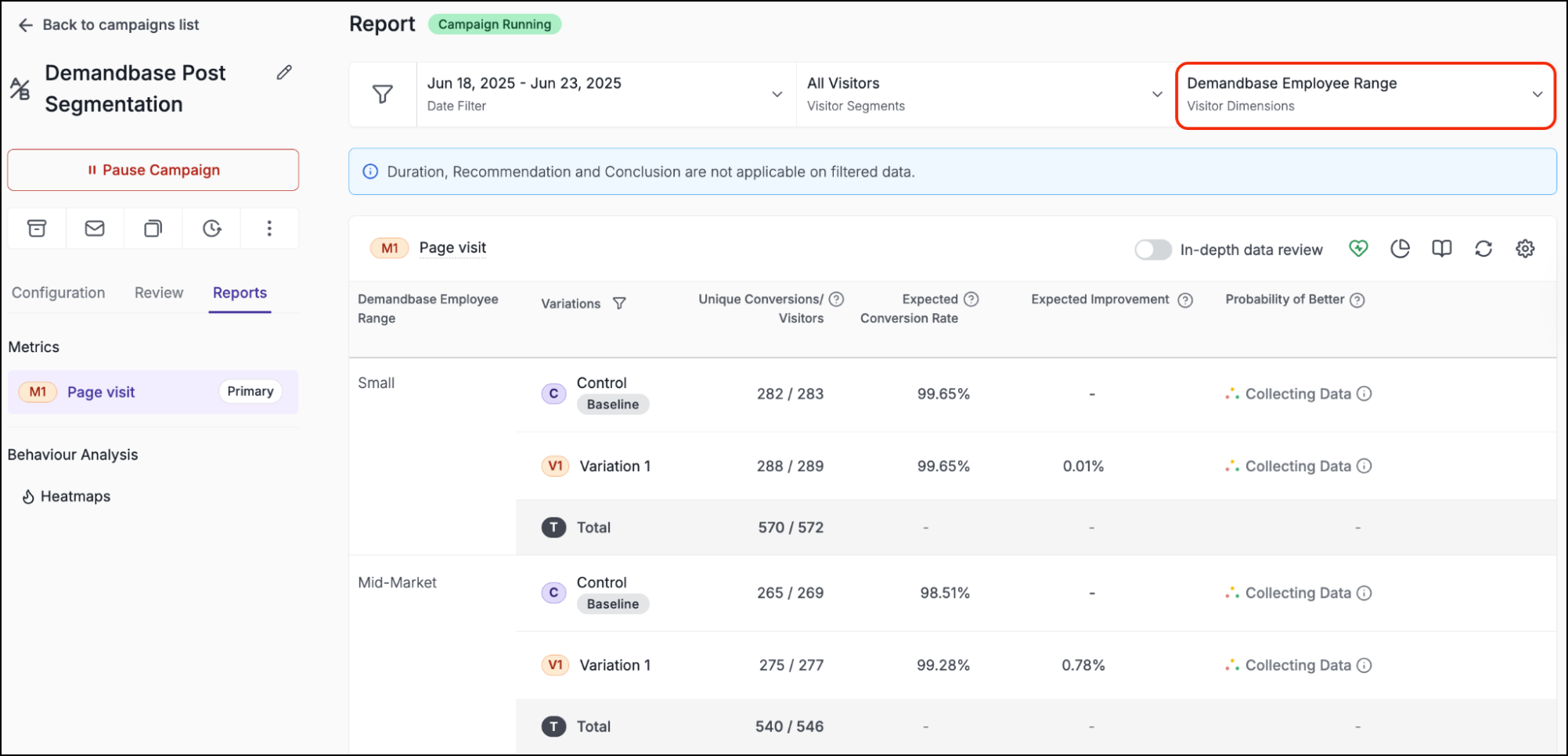Click Variation 1 in the Small segment
Image resolution: width=1568 pixels, height=756 pixels.
615,466
